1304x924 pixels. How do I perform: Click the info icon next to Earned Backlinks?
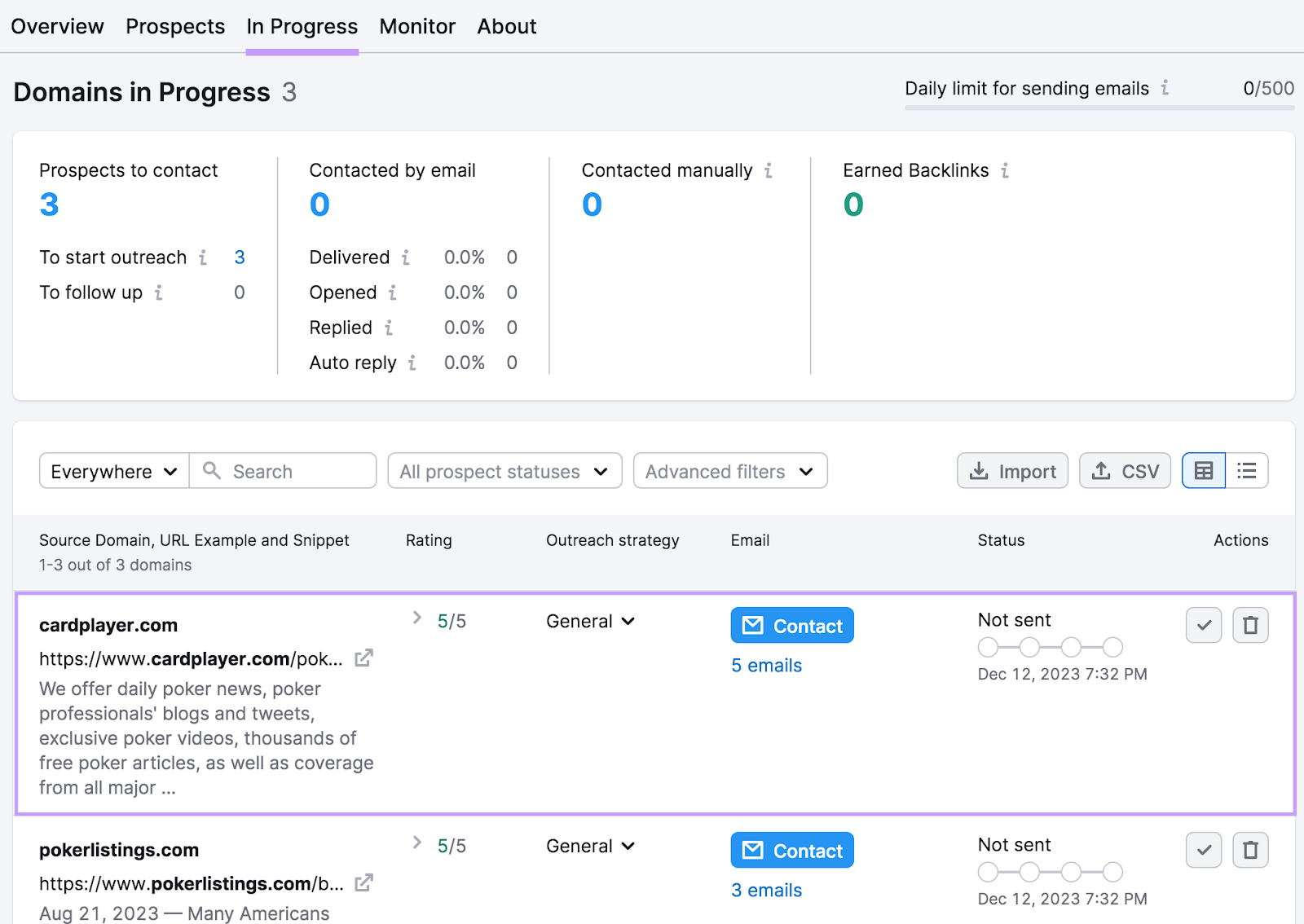(x=1005, y=170)
